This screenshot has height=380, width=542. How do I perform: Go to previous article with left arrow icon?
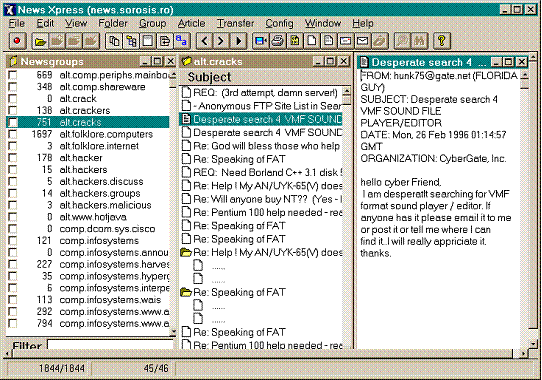tap(205, 41)
